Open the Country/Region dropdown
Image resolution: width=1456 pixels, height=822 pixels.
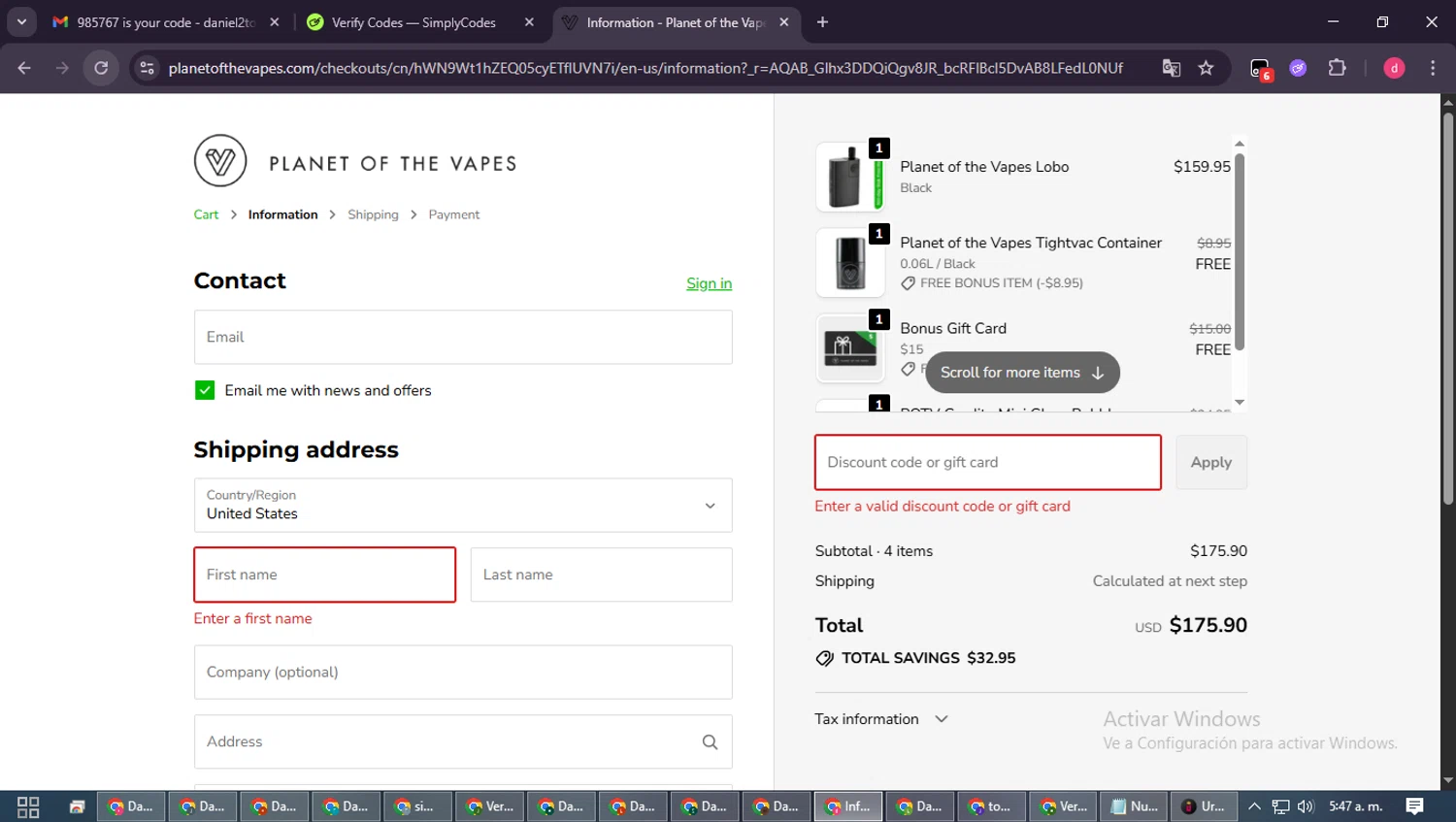(x=463, y=505)
